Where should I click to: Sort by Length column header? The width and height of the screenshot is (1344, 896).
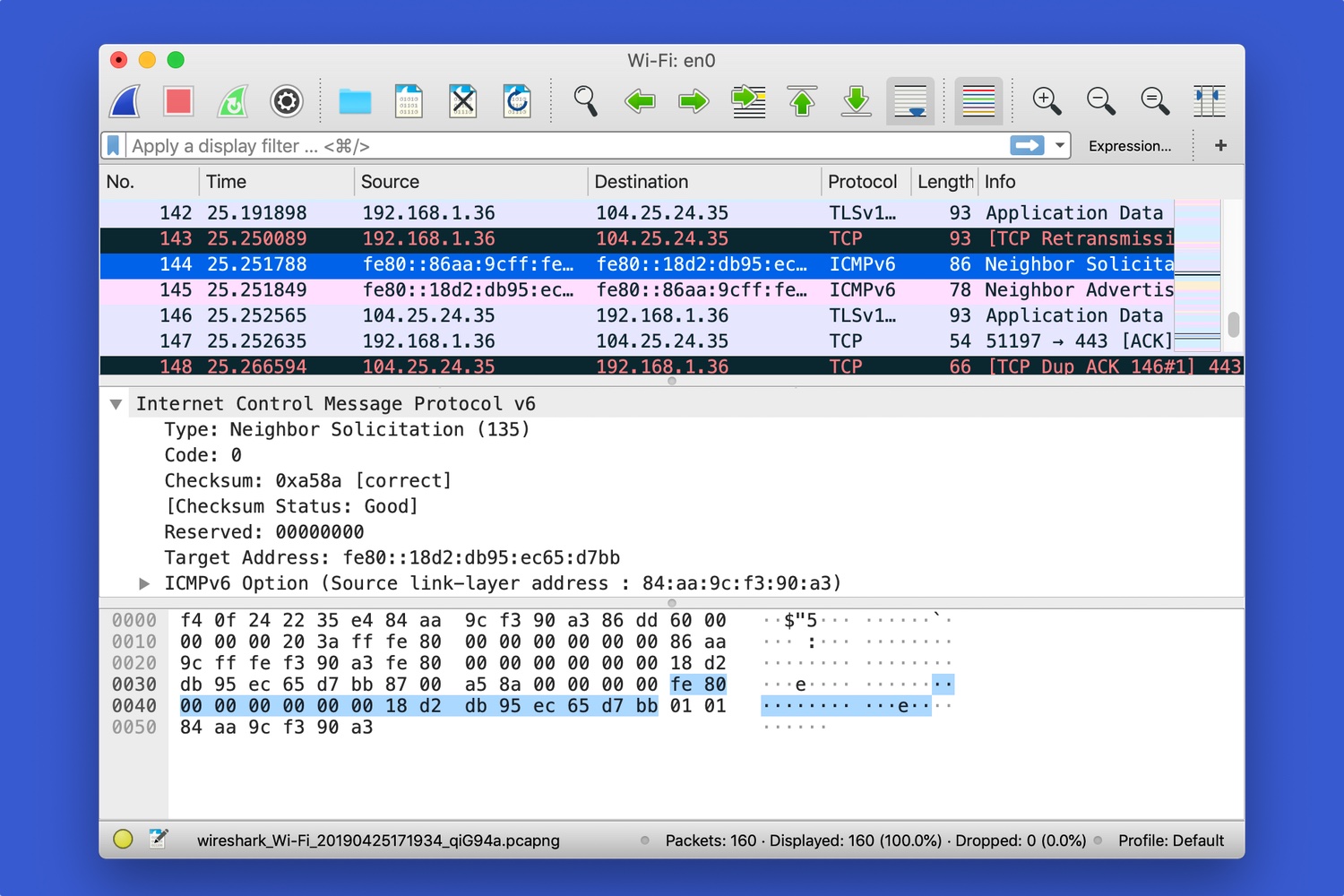click(945, 182)
